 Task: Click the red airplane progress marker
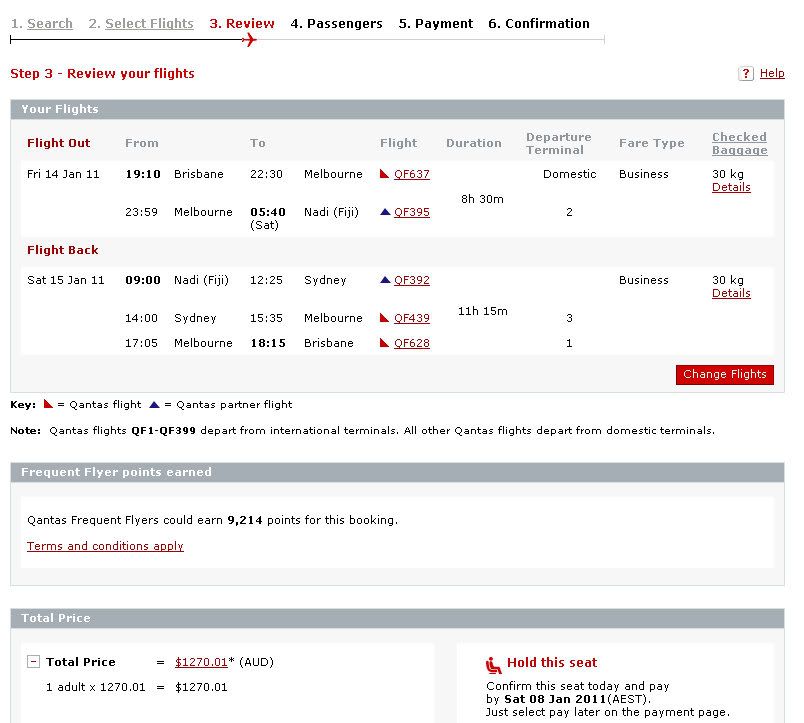249,39
